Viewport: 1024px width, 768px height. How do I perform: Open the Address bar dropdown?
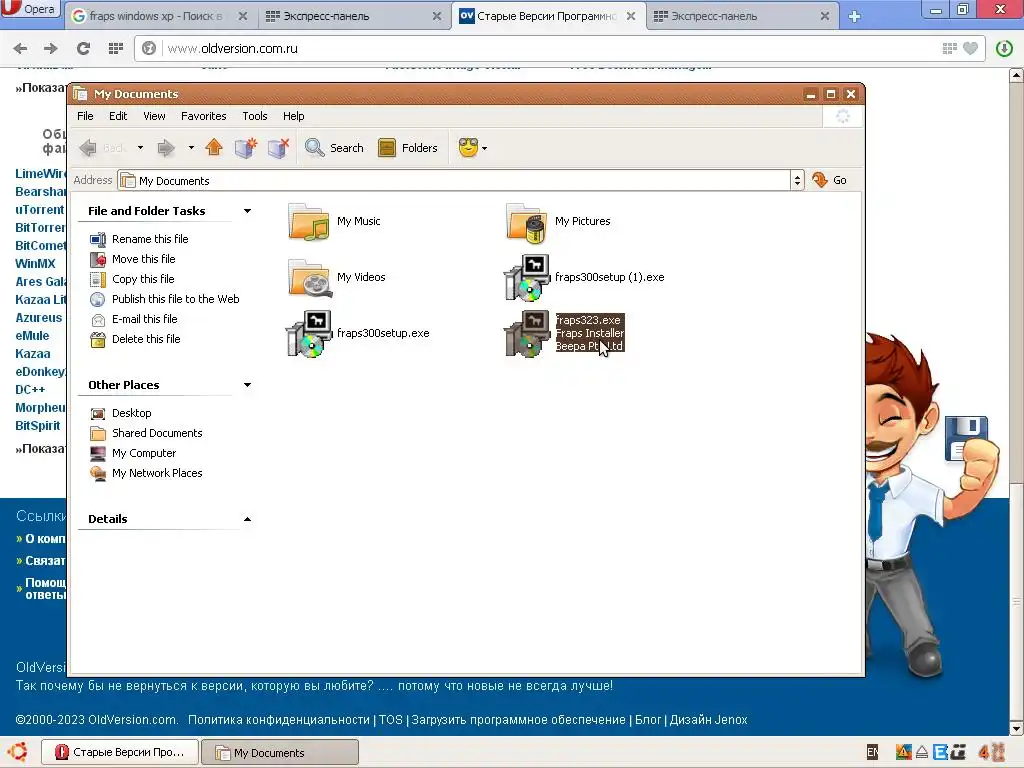(797, 180)
